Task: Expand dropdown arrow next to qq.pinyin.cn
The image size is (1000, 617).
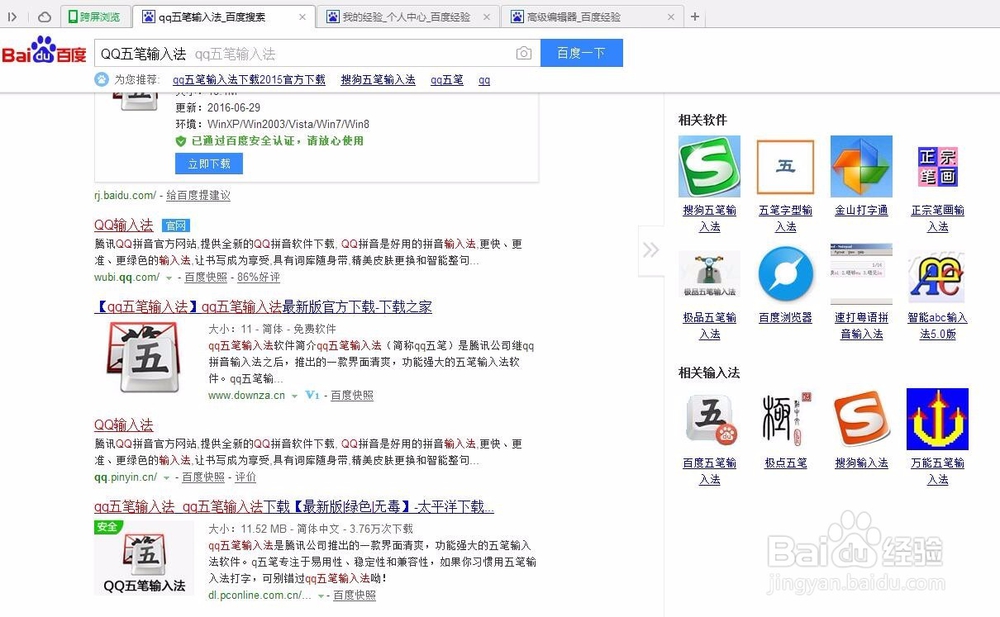Action: pos(166,477)
